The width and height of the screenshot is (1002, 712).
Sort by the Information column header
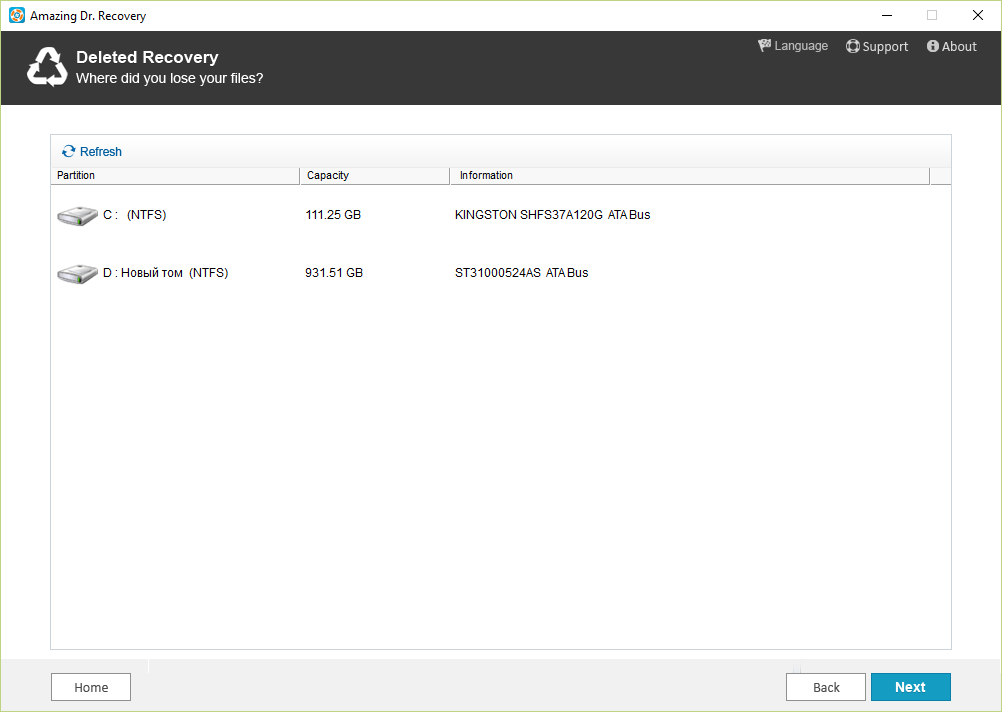tap(690, 175)
